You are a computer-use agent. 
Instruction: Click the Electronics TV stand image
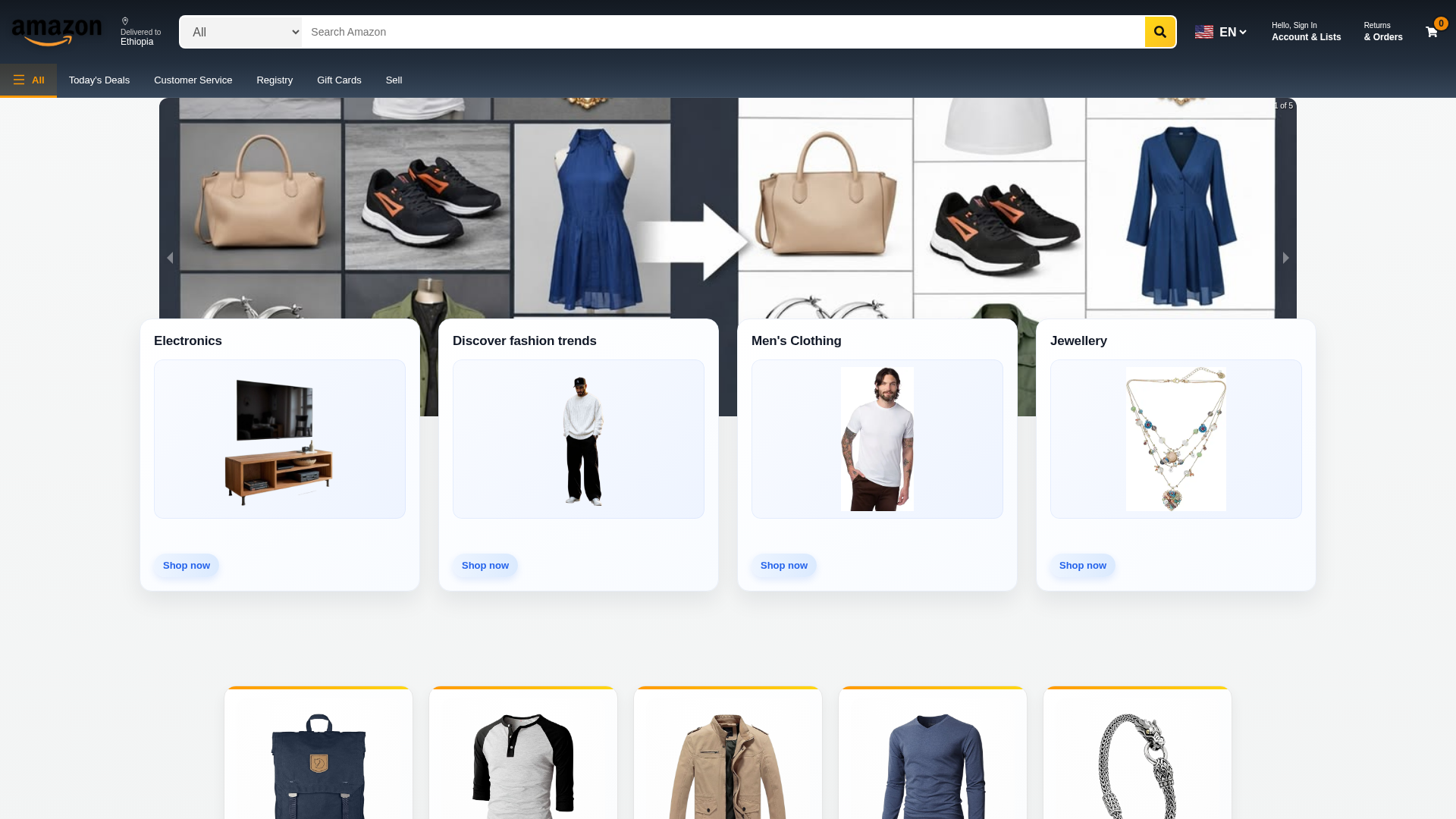[x=280, y=439]
